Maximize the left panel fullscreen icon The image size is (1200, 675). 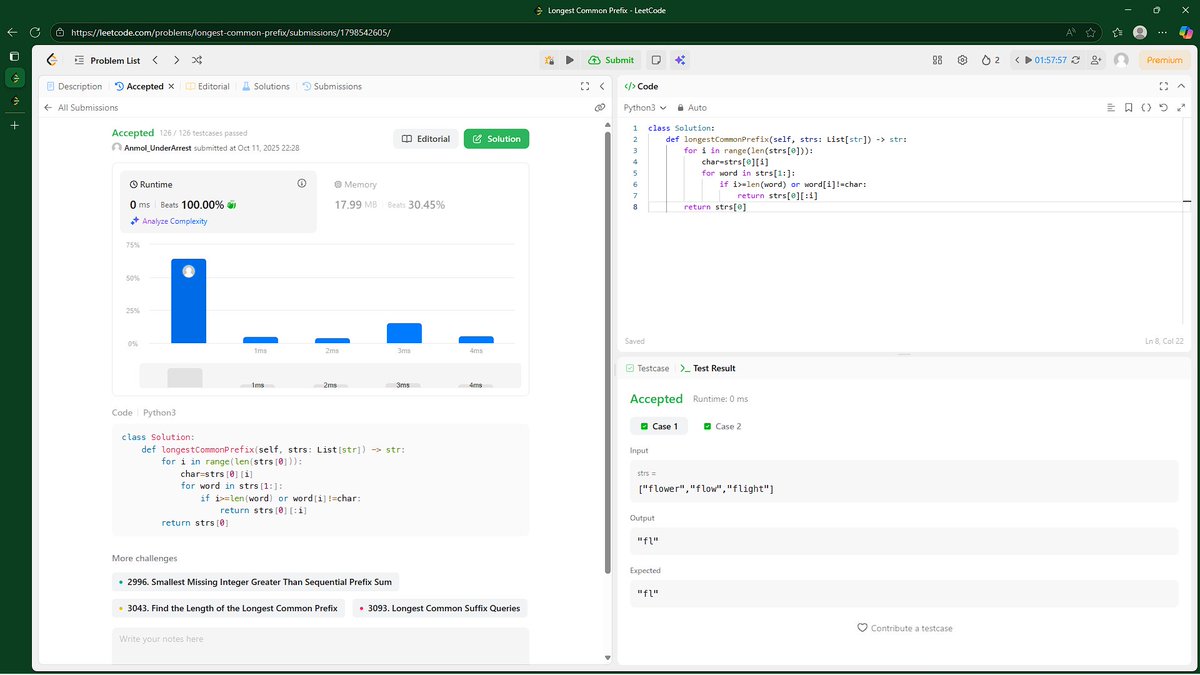(x=585, y=86)
